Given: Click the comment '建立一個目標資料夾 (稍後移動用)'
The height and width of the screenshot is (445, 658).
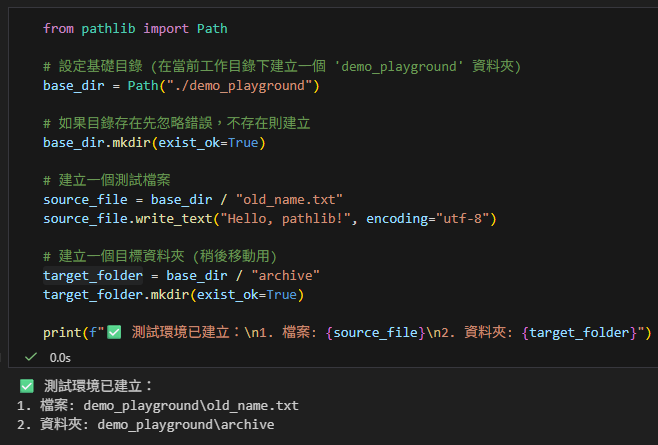Looking at the screenshot, I should coord(160,256).
